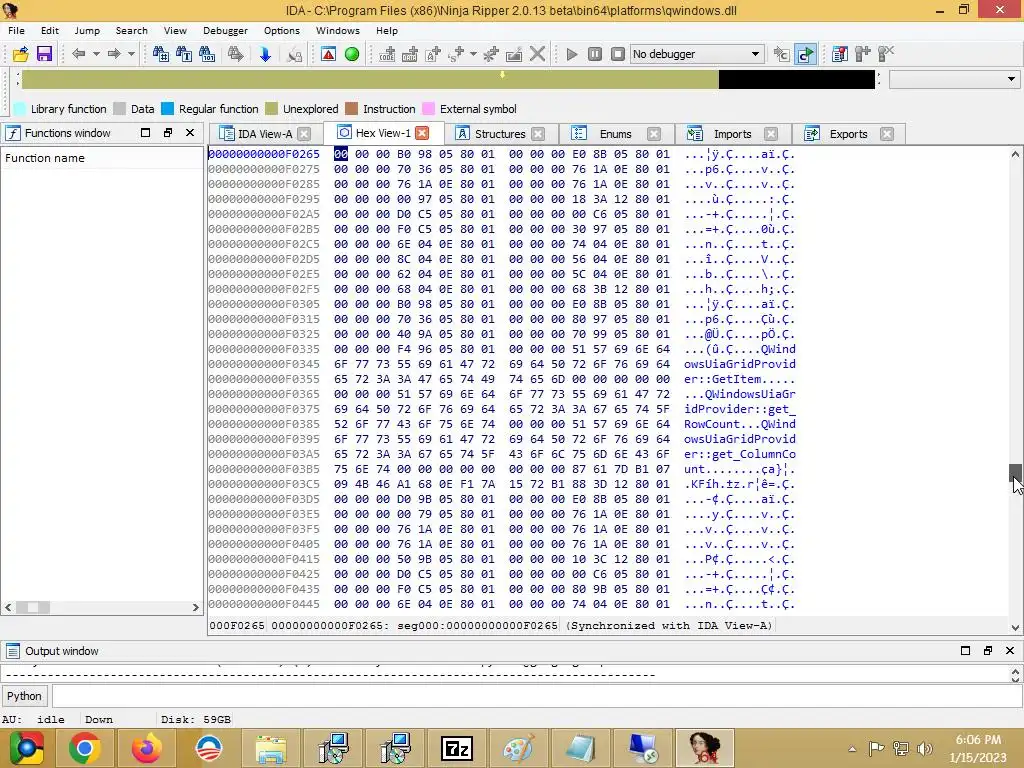
Task: Click the struct 's' plus toolbar icon
Action: point(456,54)
